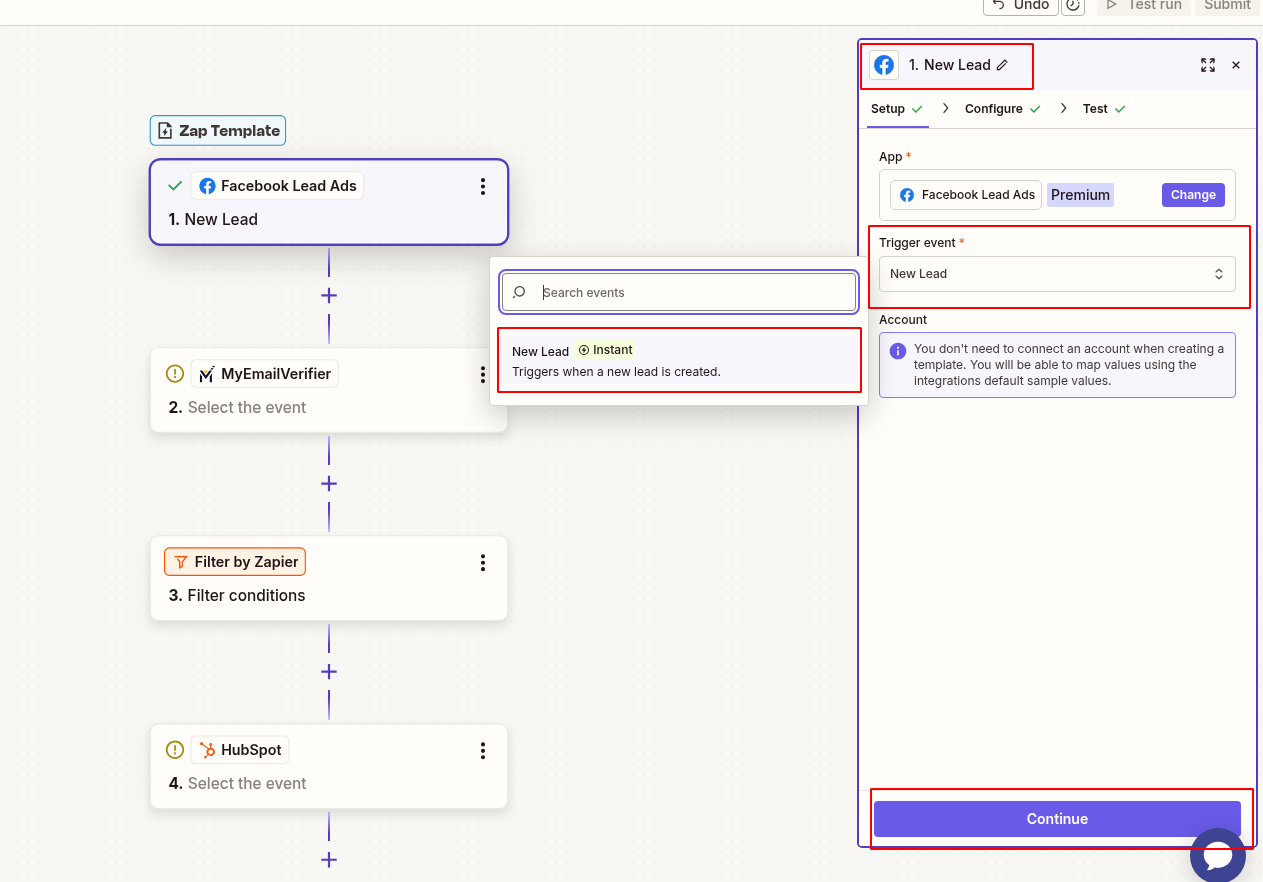Click the Facebook Lead Ads icon on step 1
The width and height of the screenshot is (1263, 882).
click(207, 185)
